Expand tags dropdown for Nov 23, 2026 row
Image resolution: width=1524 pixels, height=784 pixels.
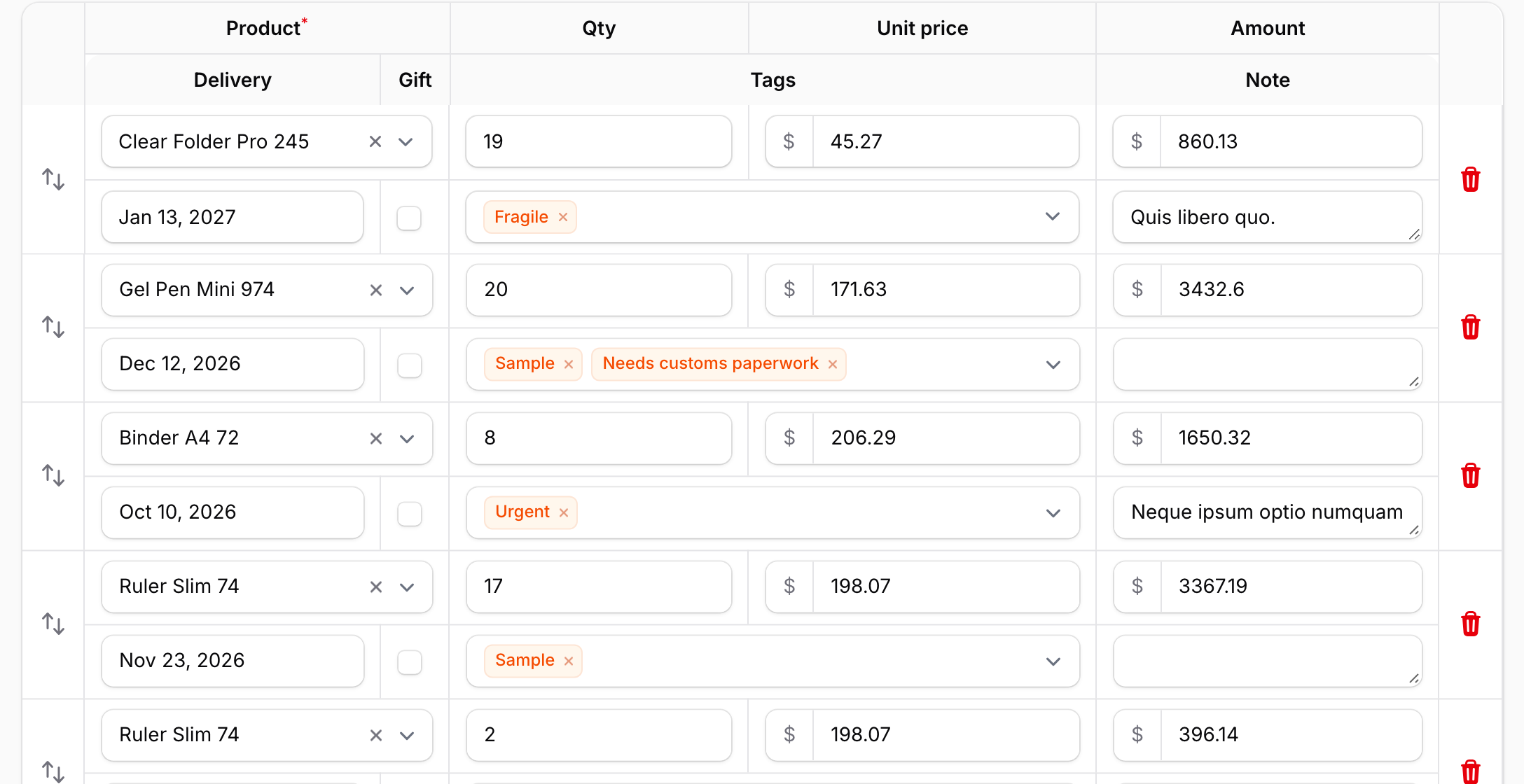pyautogui.click(x=1053, y=661)
